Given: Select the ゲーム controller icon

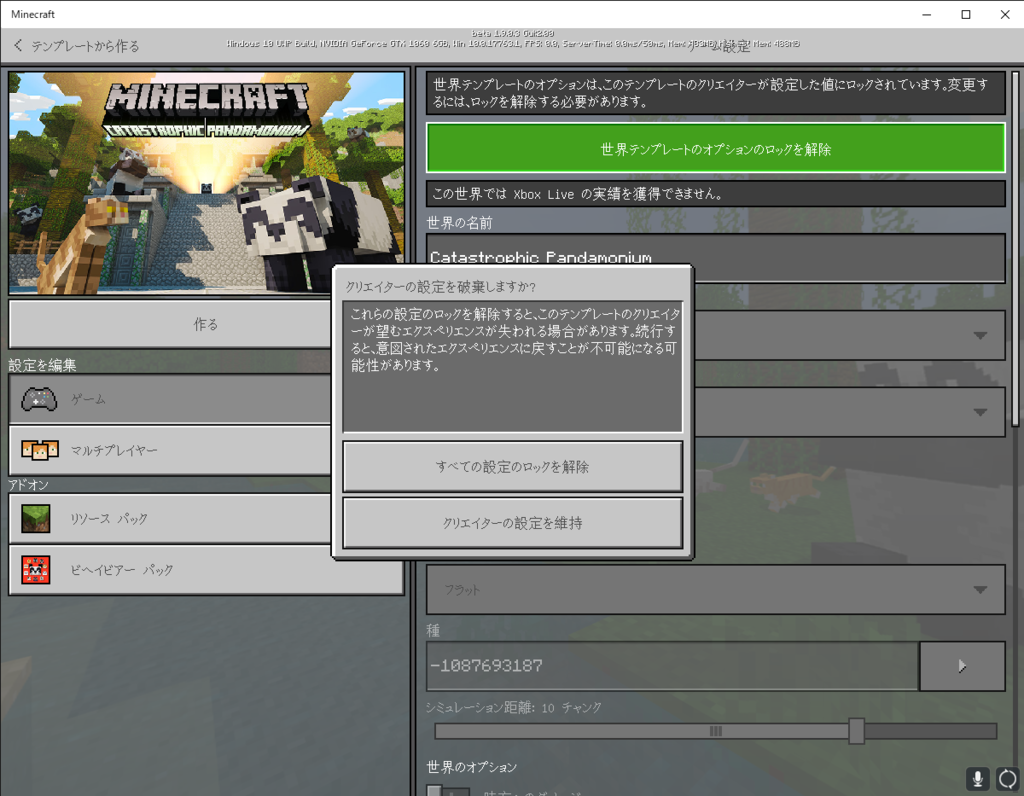Looking at the screenshot, I should click(39, 399).
